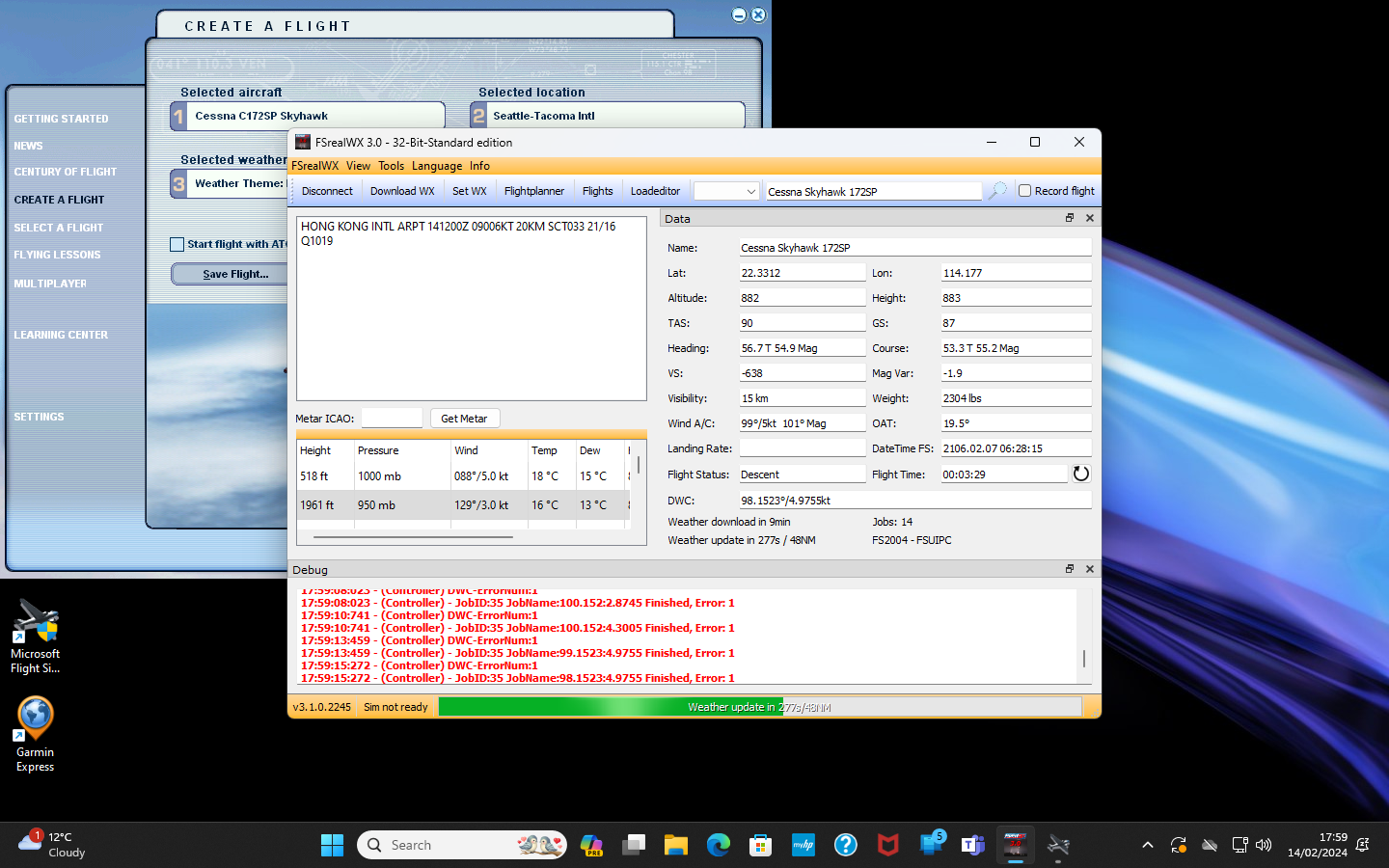
Task: Click the Set WX button
Action: [469, 191]
